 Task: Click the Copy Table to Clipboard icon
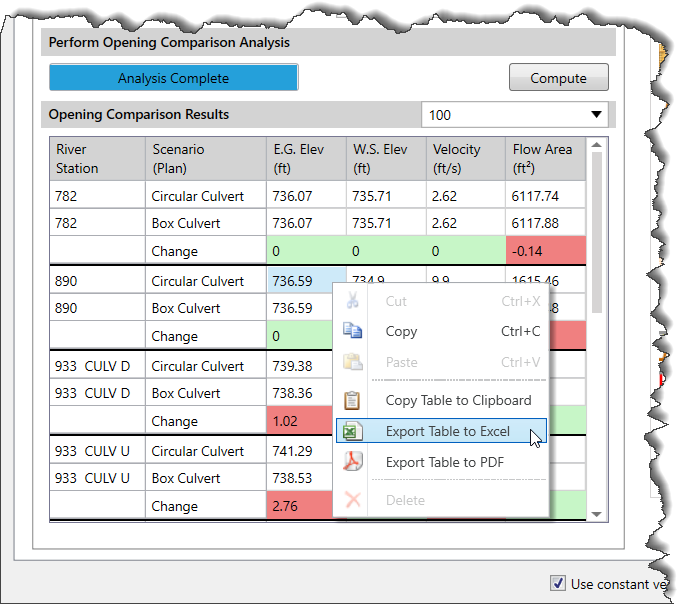tap(352, 400)
